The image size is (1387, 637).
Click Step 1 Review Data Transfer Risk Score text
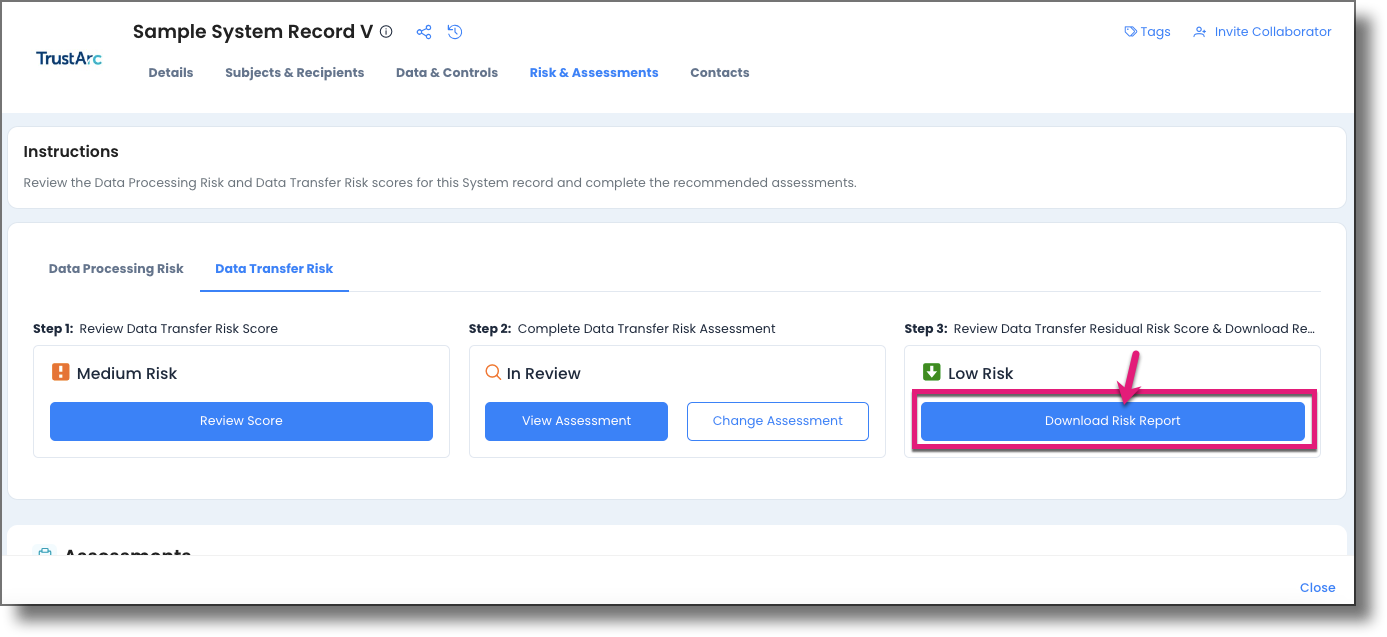156,329
